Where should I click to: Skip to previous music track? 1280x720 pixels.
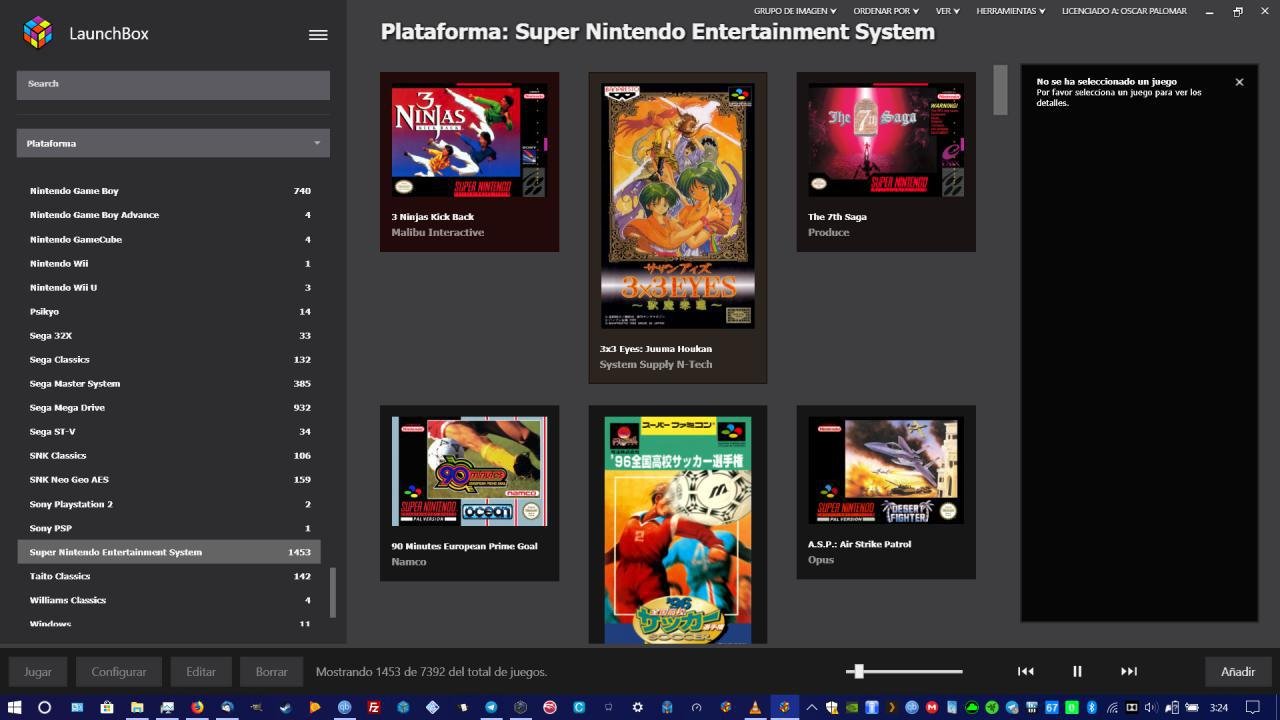pyautogui.click(x=1026, y=672)
